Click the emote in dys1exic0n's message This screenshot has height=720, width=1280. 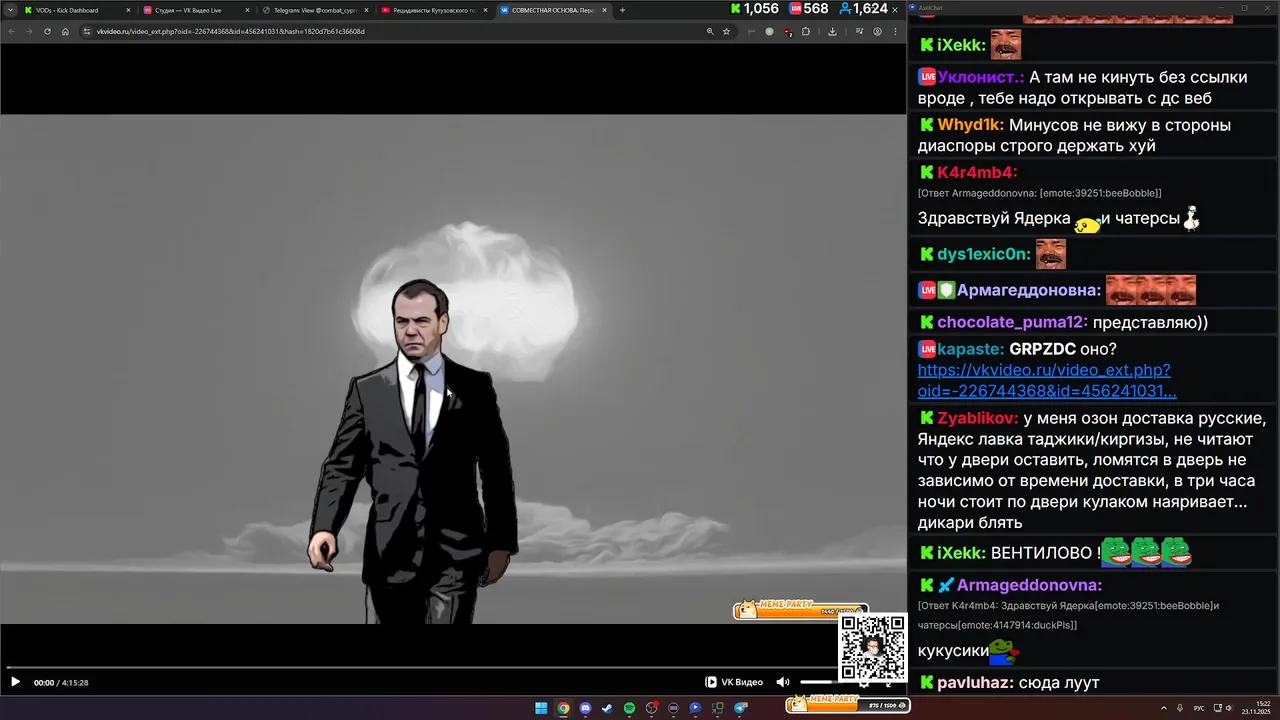pyautogui.click(x=1050, y=254)
